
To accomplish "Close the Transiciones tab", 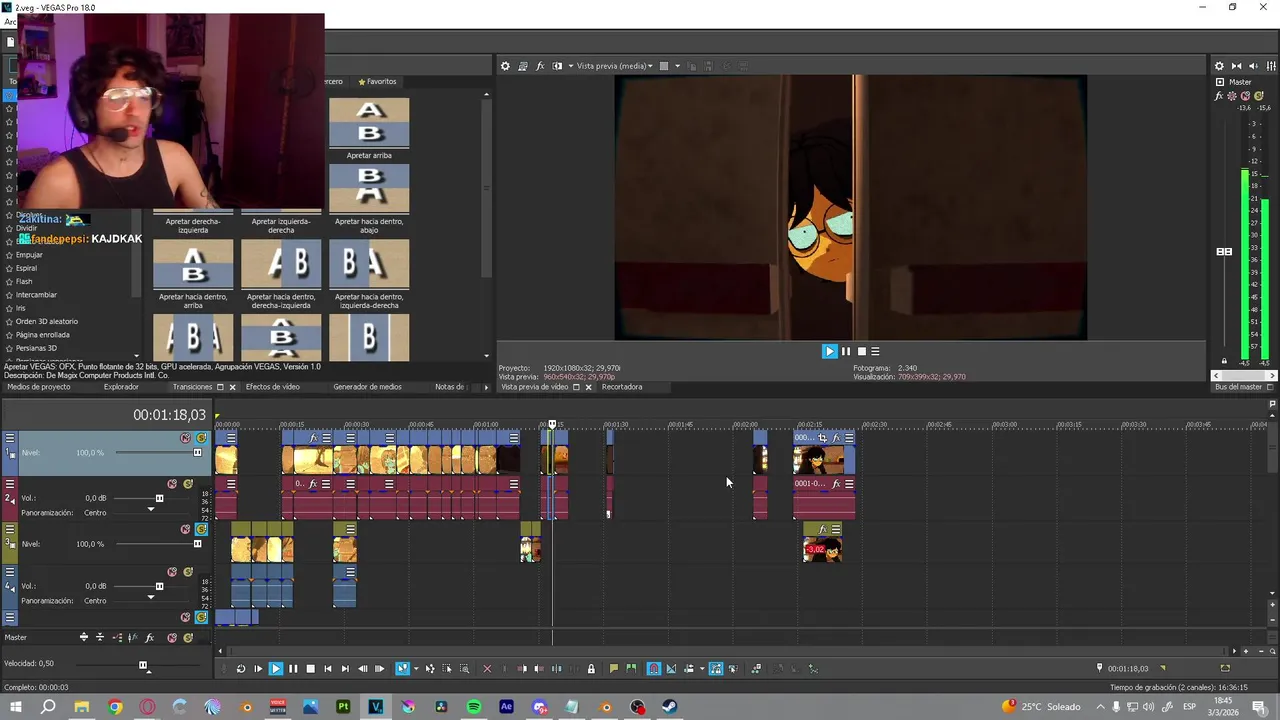I will tap(232, 387).
